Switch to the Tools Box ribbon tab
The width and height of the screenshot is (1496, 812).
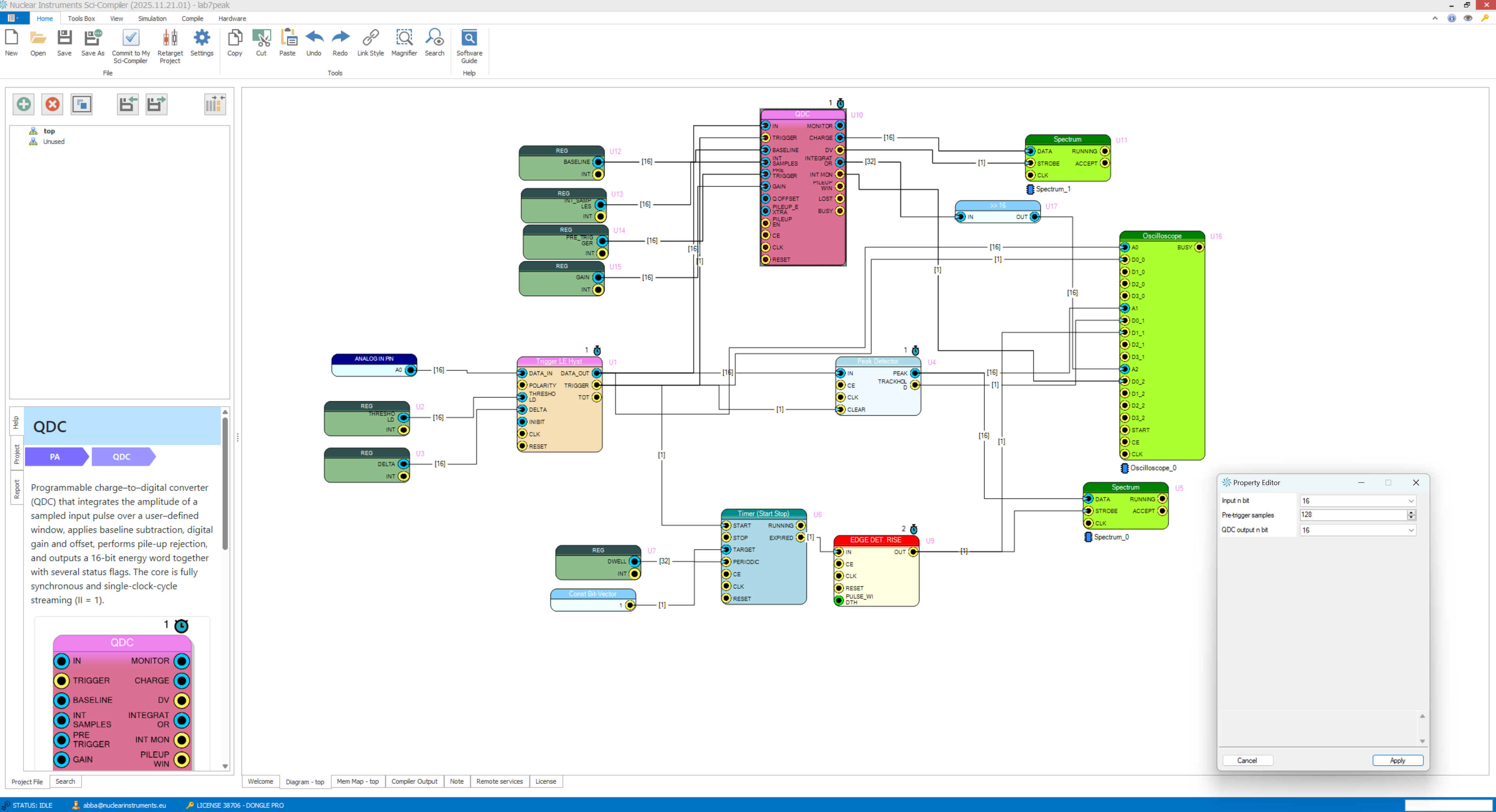(x=81, y=19)
